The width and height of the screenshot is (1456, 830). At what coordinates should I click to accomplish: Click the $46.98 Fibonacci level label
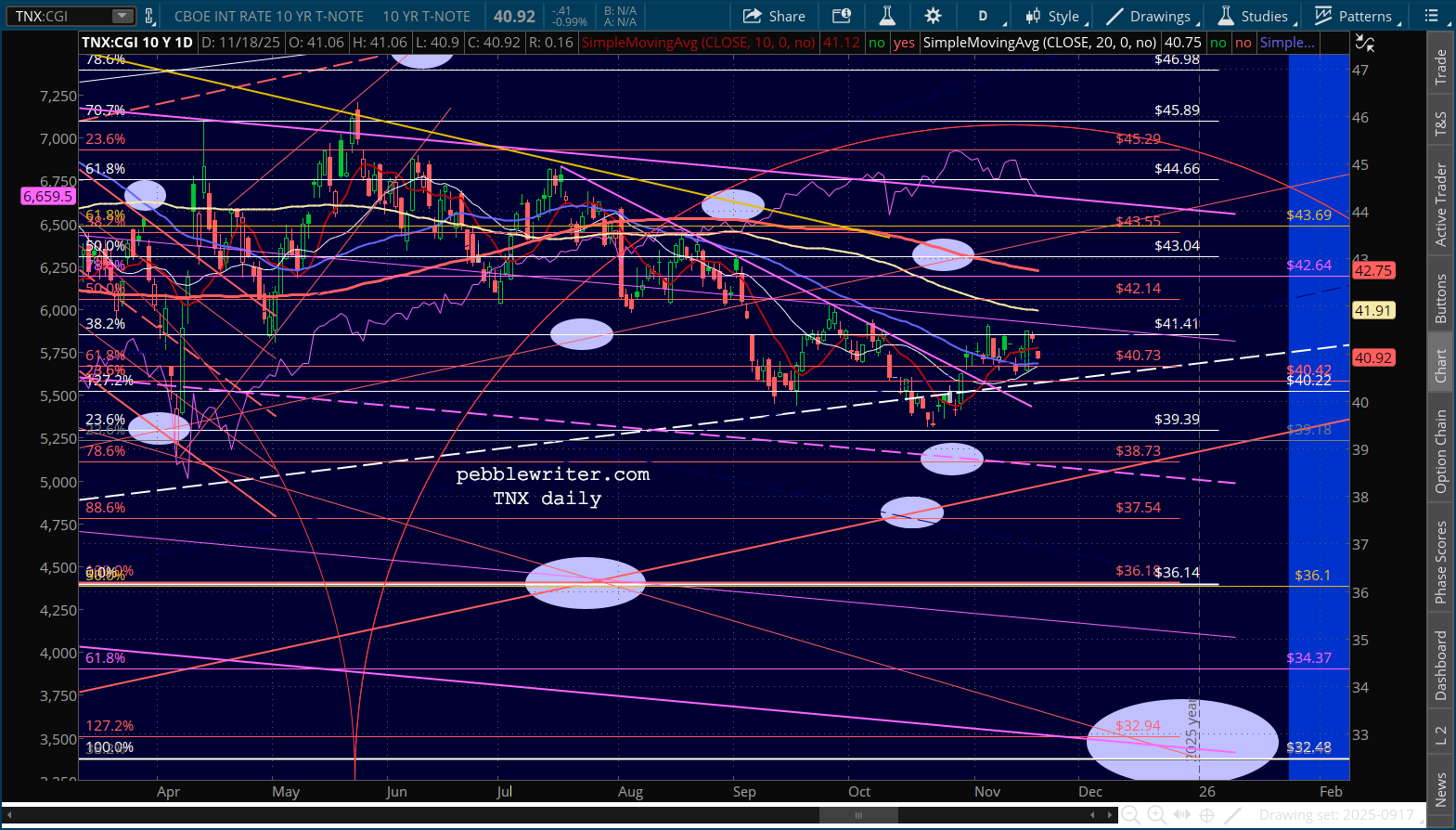(x=1177, y=58)
